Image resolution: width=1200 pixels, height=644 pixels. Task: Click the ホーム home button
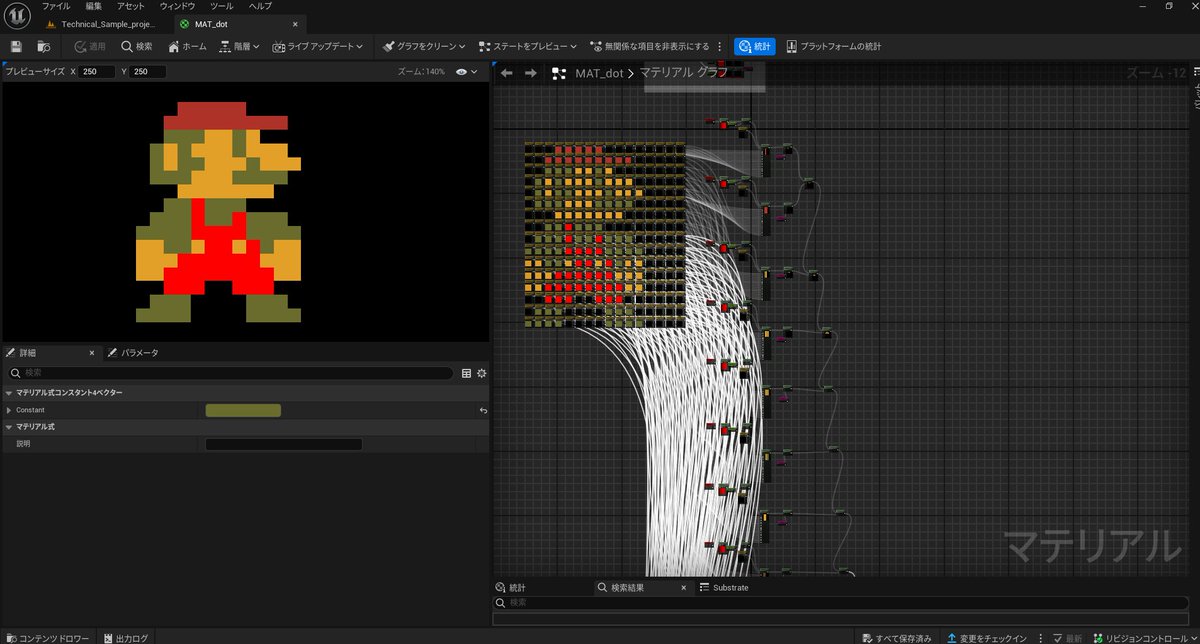188,46
